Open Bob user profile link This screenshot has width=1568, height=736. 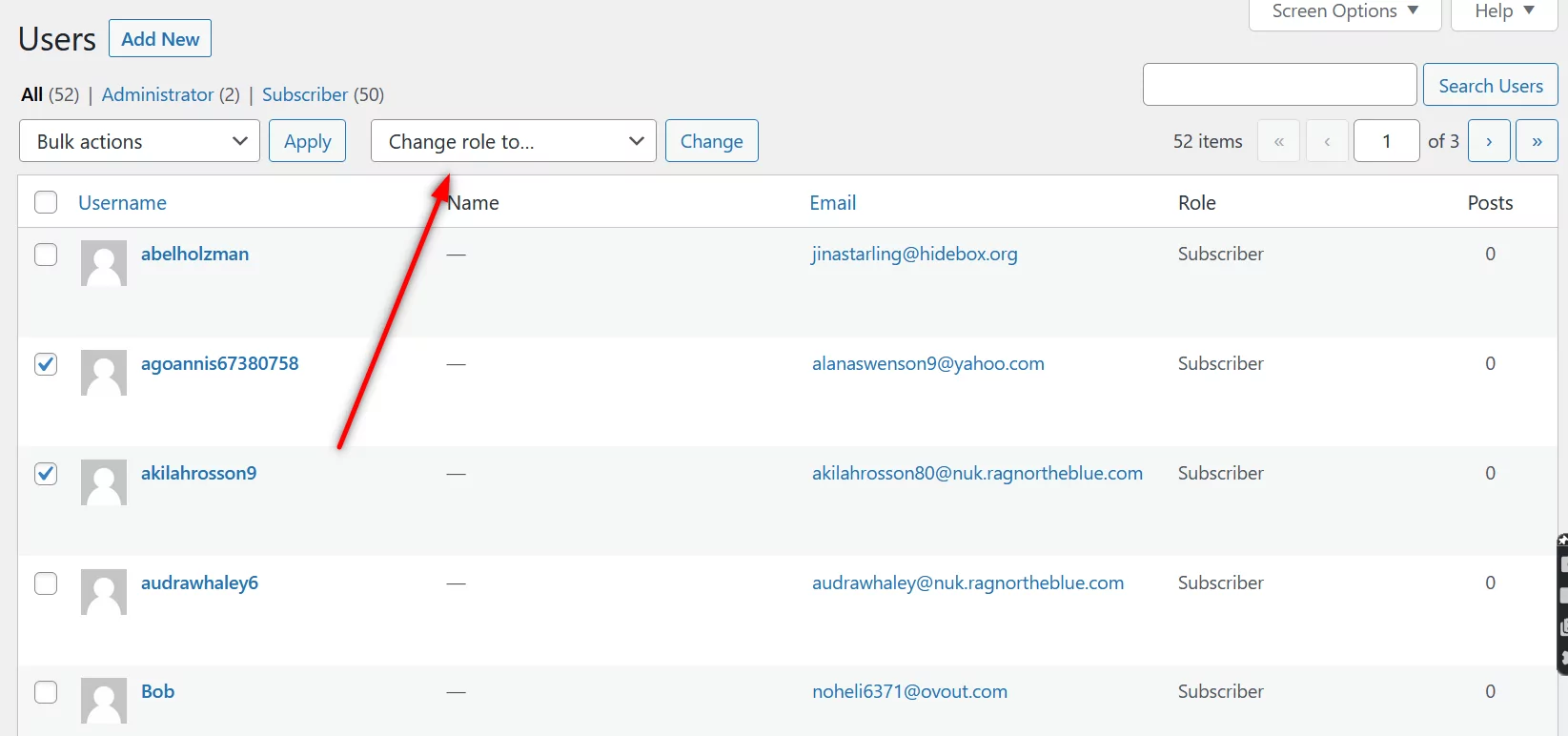coord(157,691)
